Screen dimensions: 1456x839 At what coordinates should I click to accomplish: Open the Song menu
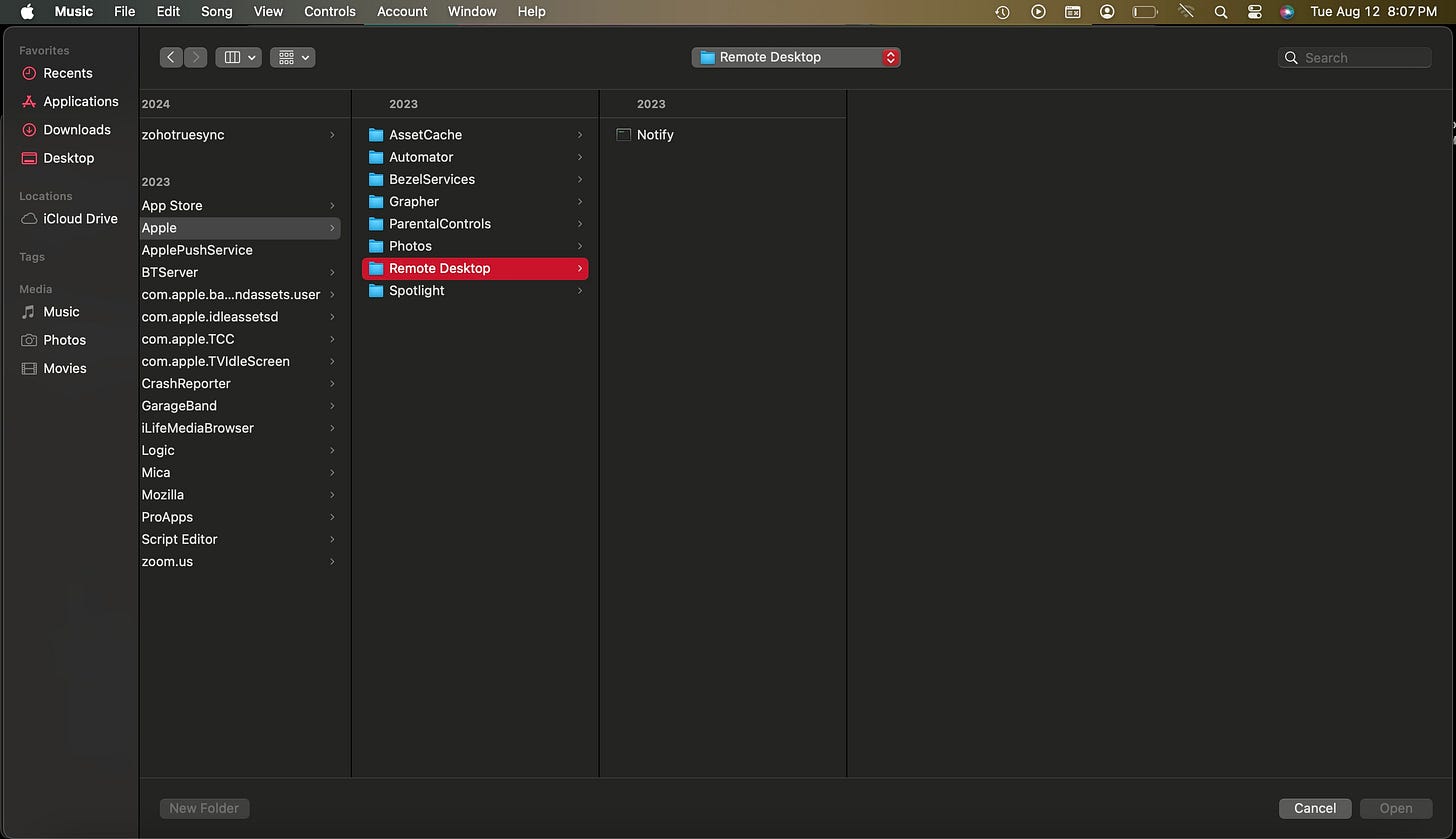[216, 12]
